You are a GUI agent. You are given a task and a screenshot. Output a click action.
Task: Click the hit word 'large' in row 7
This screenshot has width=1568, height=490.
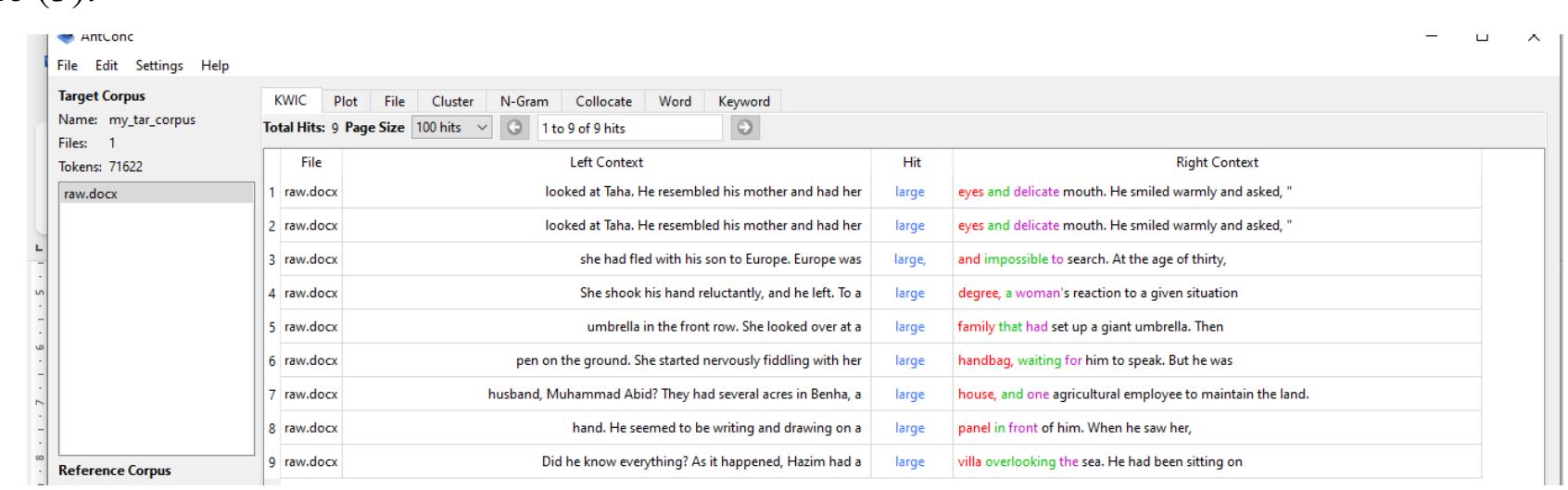pos(910,395)
